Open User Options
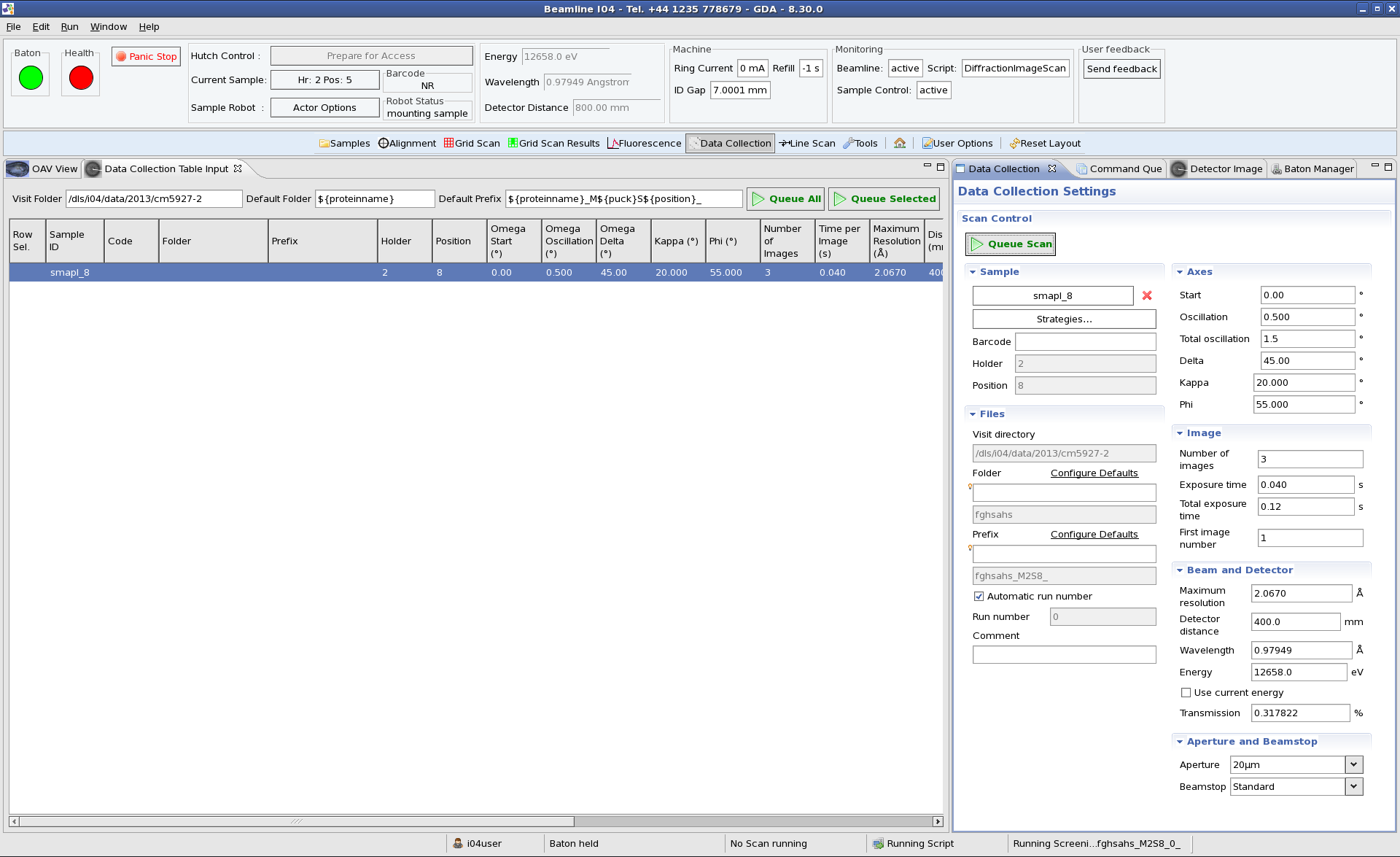 coord(957,143)
